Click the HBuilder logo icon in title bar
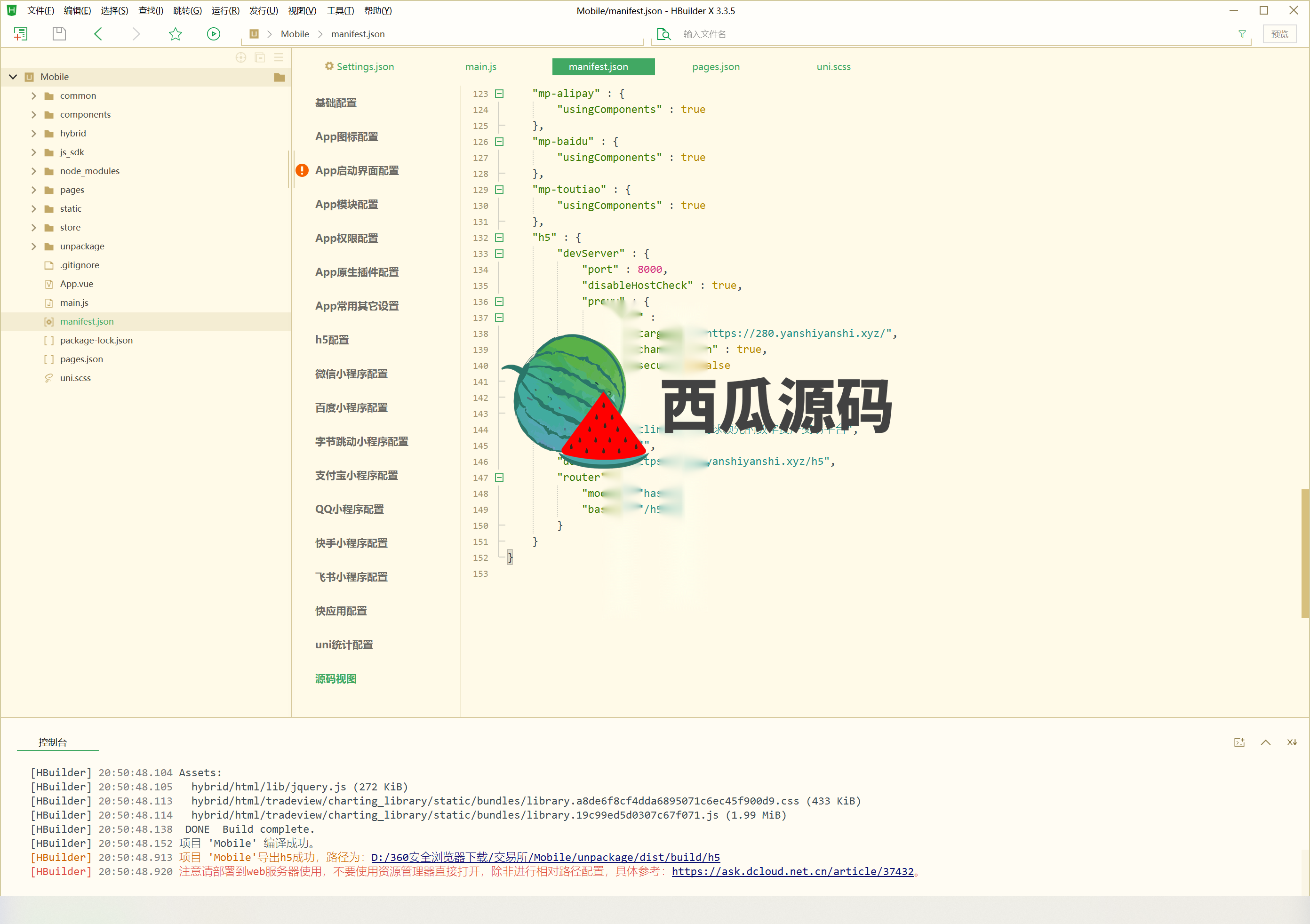This screenshot has height=924, width=1310. click(11, 10)
